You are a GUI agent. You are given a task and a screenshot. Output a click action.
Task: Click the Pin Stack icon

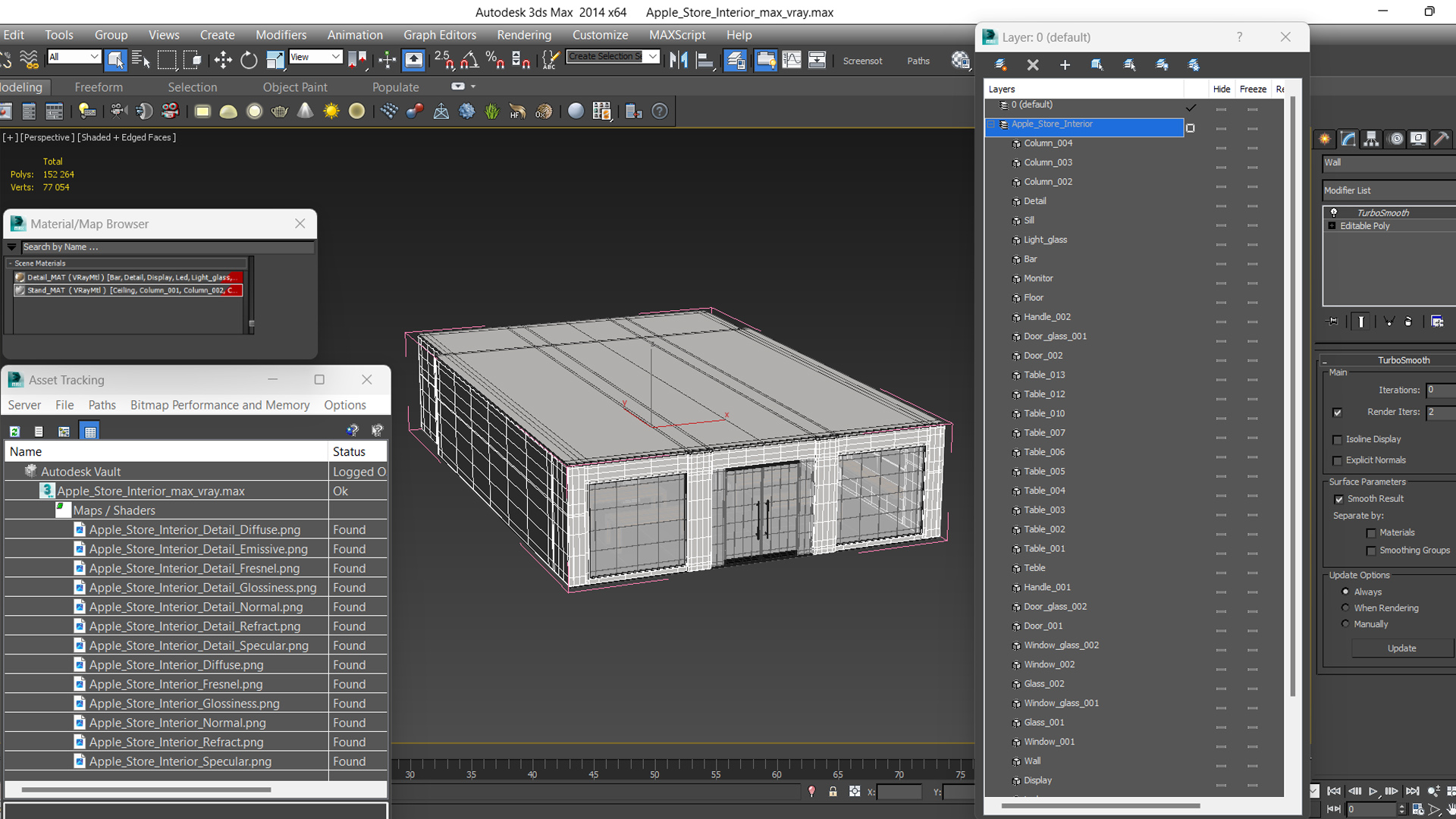(1332, 322)
